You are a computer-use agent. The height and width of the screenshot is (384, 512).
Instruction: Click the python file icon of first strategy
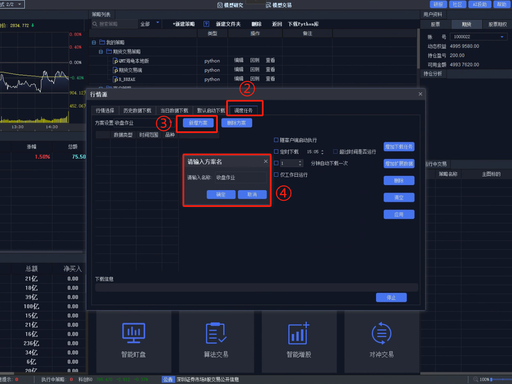point(116,61)
